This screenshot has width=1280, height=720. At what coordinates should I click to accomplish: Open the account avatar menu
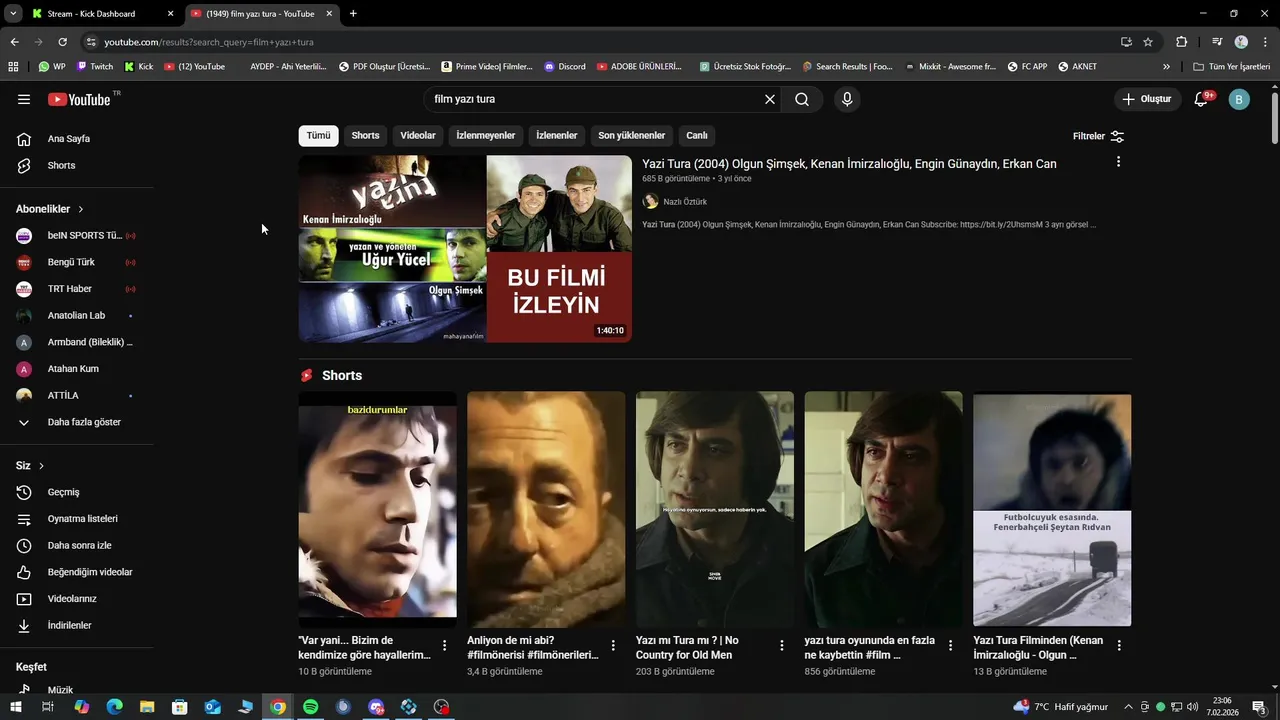click(1239, 99)
